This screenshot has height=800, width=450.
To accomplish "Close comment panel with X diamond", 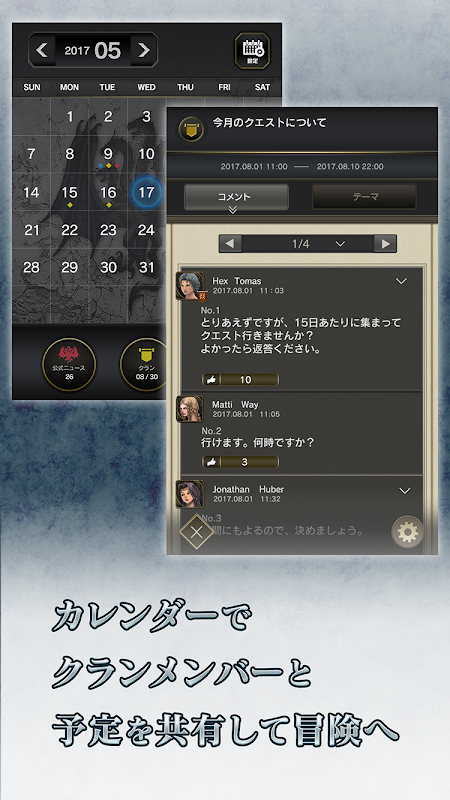I will pyautogui.click(x=196, y=532).
